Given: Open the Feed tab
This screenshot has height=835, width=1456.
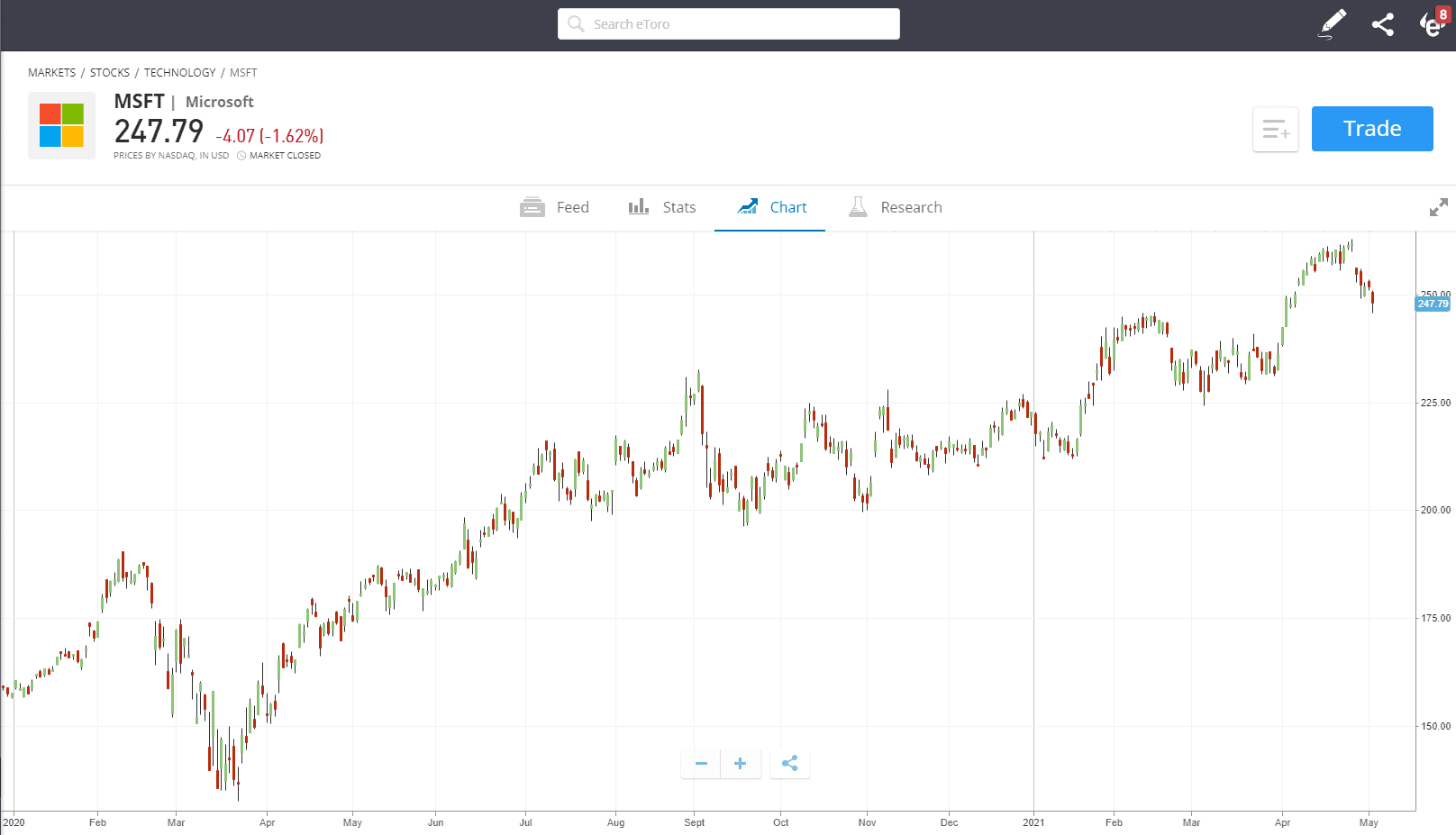Looking at the screenshot, I should click(x=554, y=207).
